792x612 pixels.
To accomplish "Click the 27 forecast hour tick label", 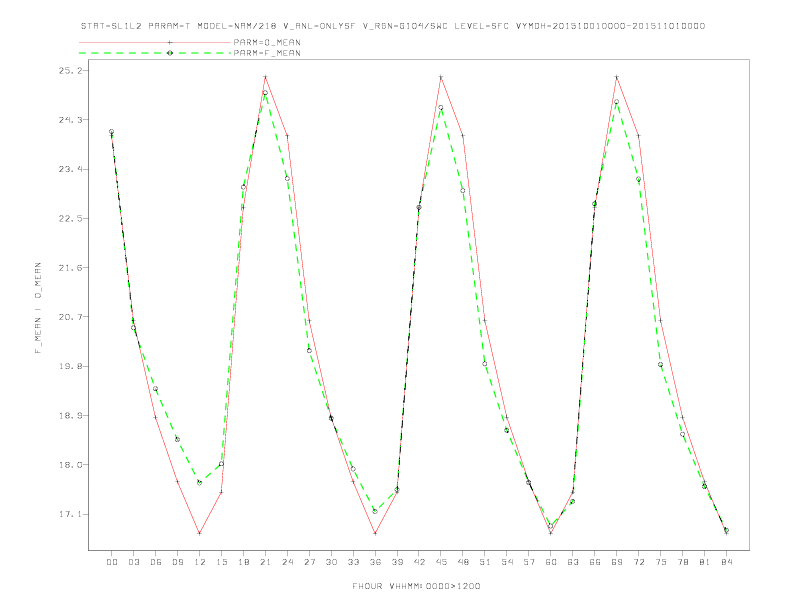I will pos(309,562).
